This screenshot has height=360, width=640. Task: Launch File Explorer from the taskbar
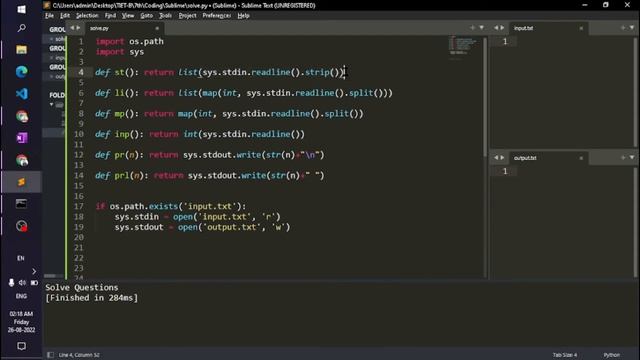click(21, 50)
